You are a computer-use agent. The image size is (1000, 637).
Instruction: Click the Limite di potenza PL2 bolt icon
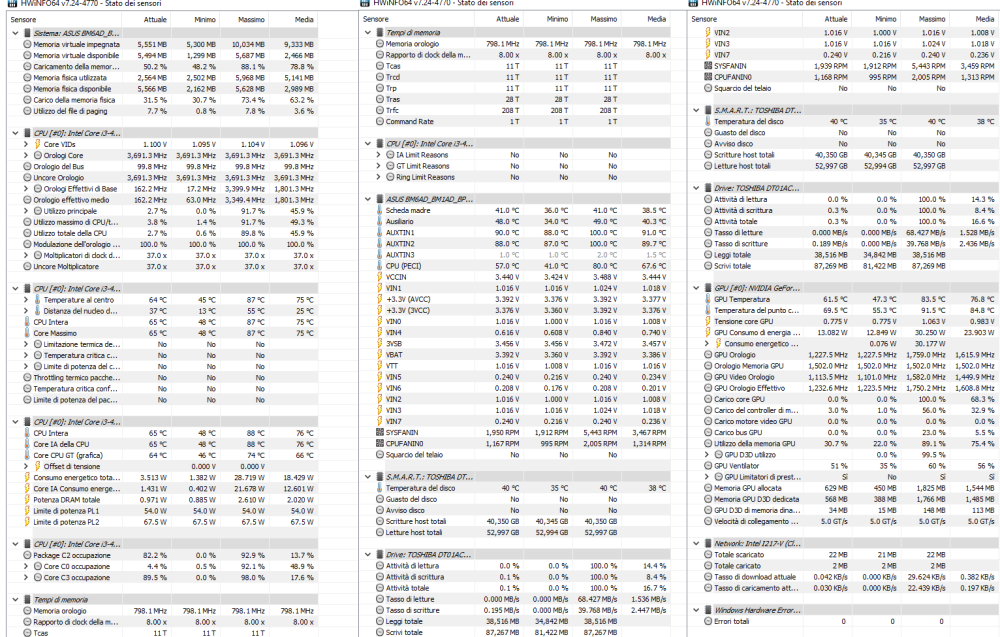pyautogui.click(x=27, y=522)
